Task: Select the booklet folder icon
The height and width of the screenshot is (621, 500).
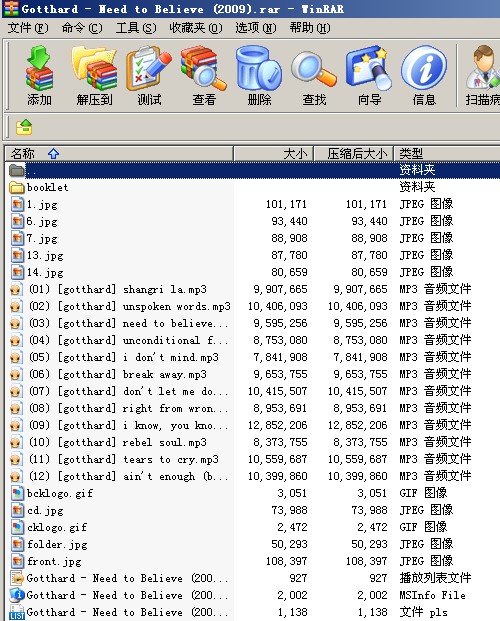Action: [x=17, y=187]
